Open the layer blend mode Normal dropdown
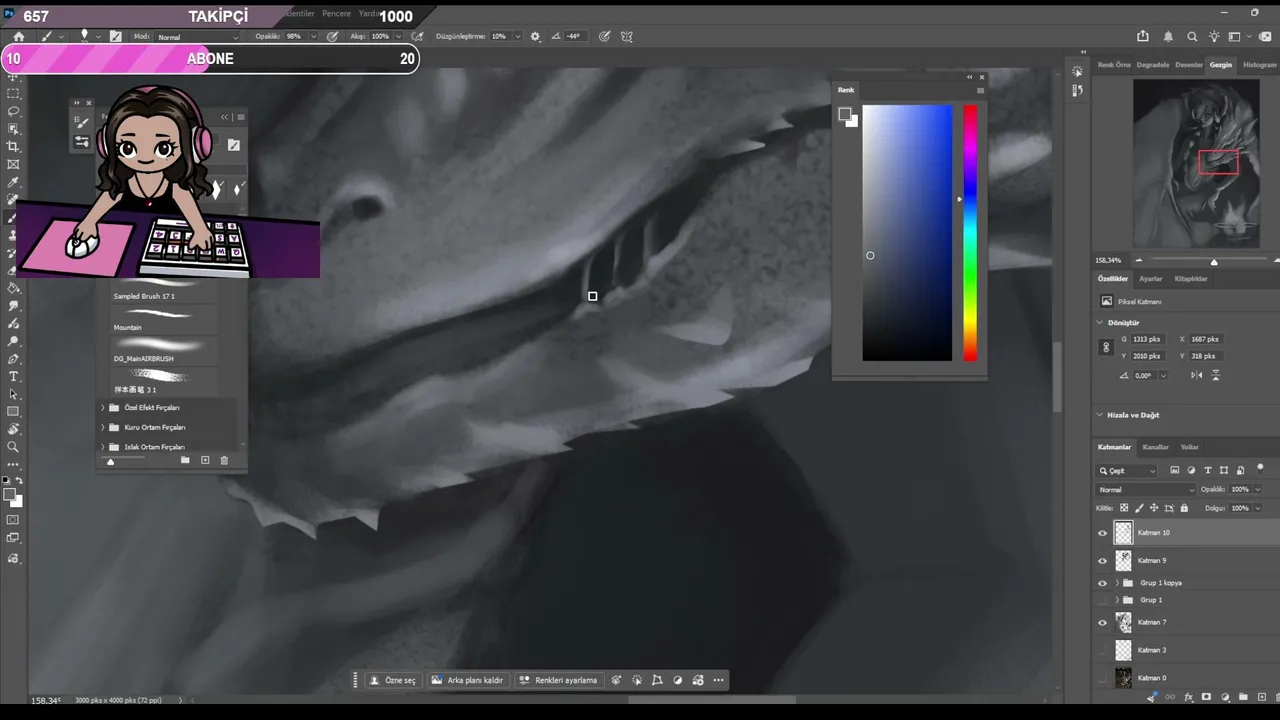The image size is (1280, 720). coord(1146,490)
